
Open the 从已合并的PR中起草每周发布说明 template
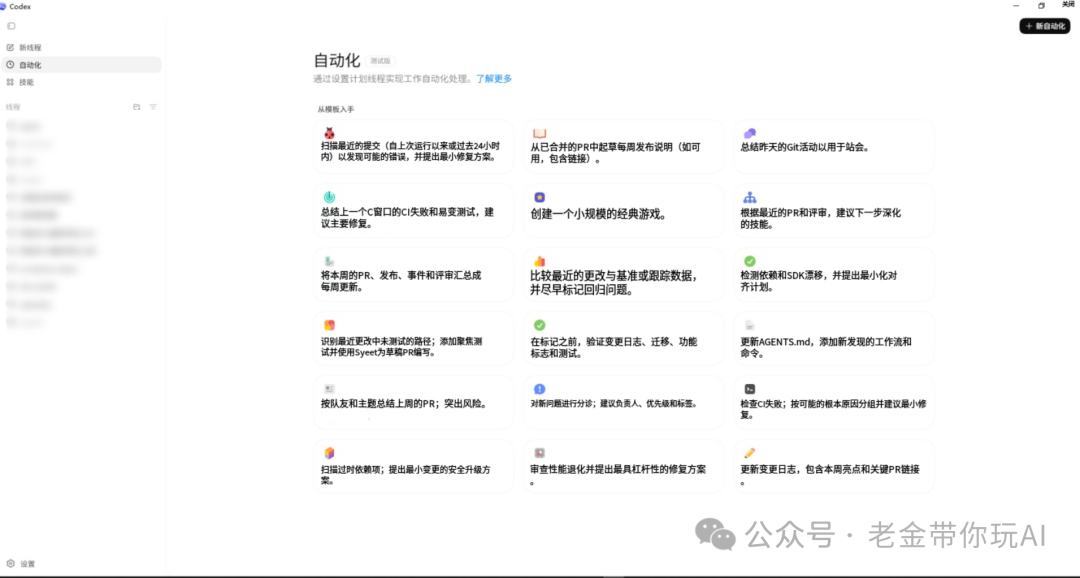[x=623, y=147]
